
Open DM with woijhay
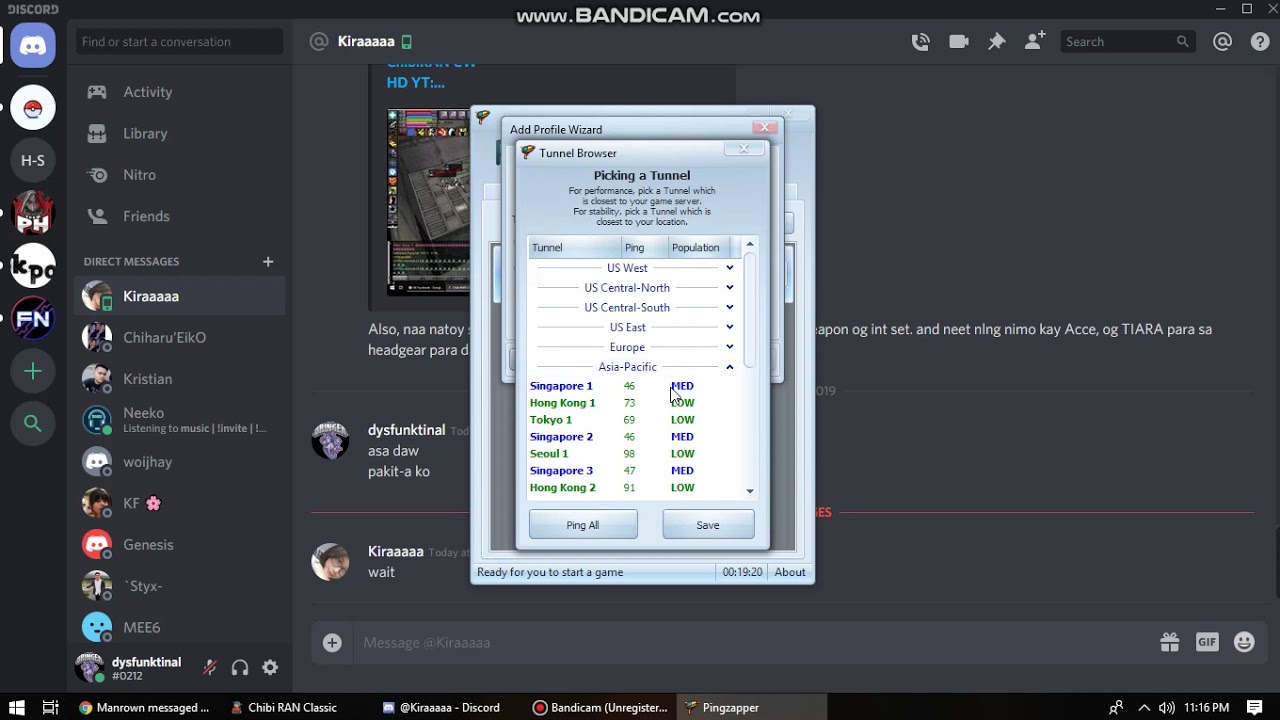point(180,462)
